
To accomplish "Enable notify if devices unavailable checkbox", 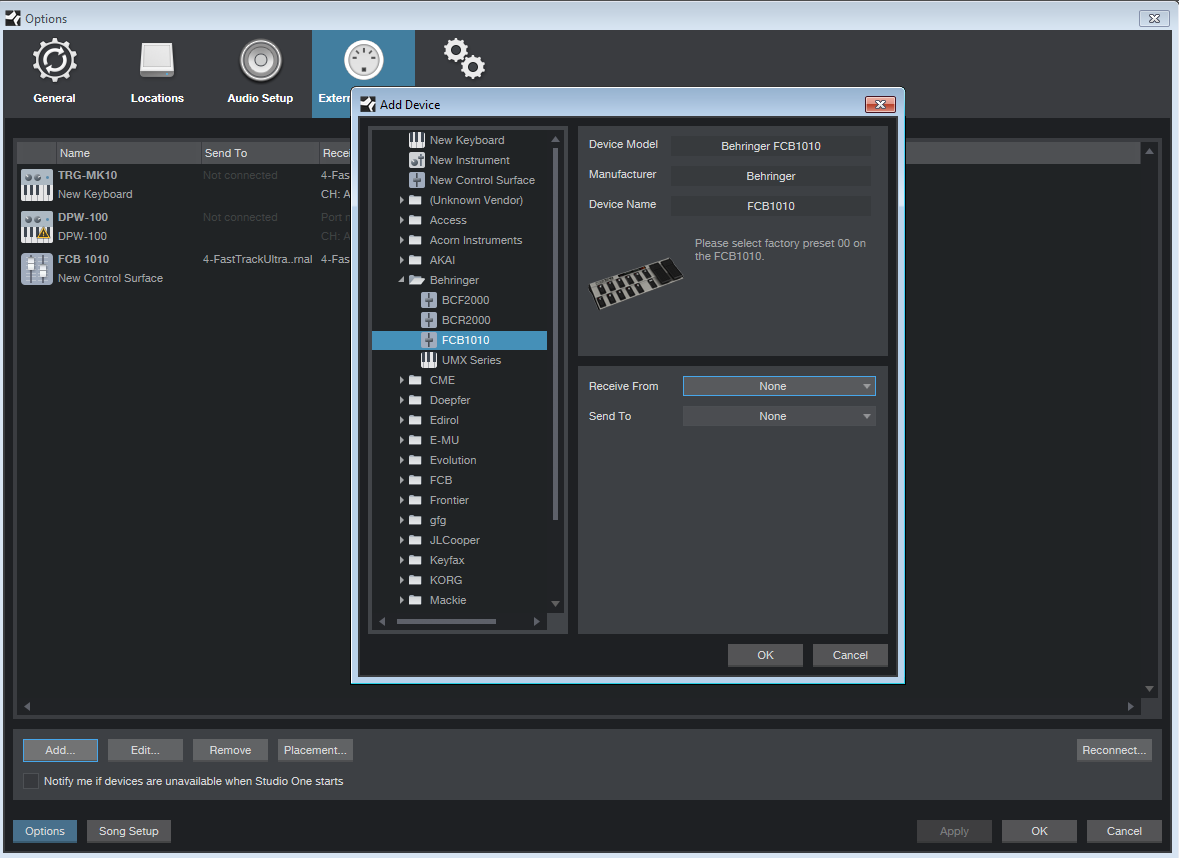I will coord(31,781).
